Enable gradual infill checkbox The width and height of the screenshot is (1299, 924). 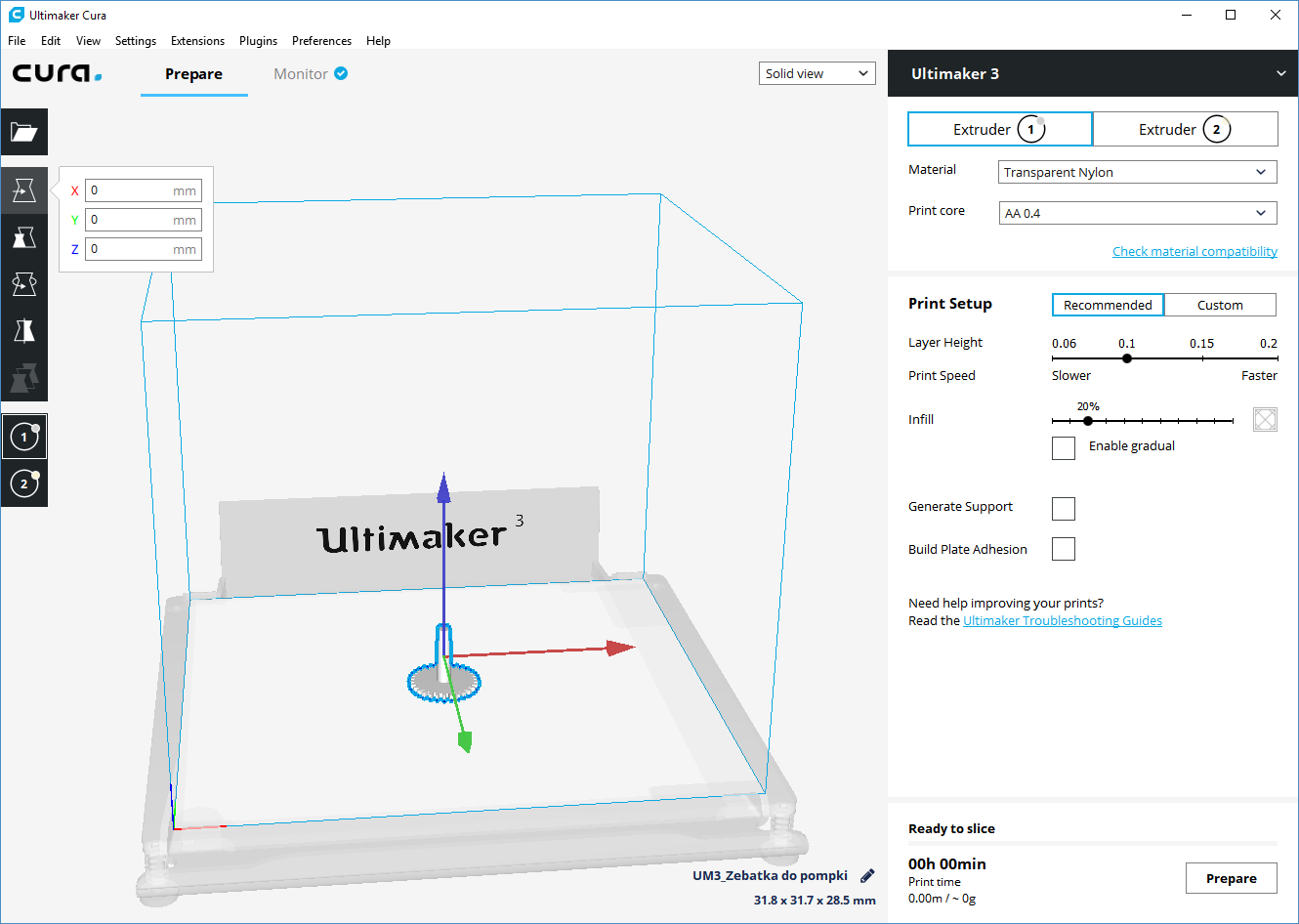click(x=1064, y=447)
